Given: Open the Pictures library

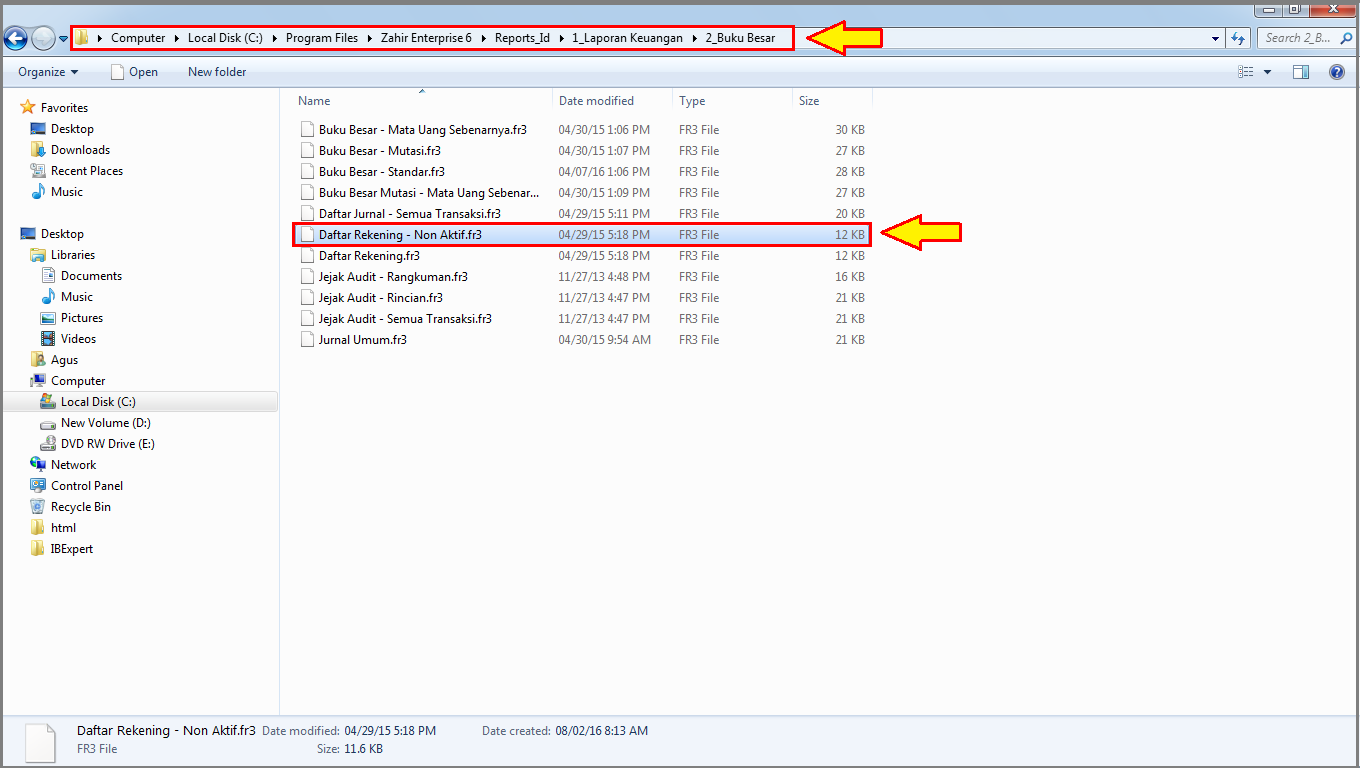Looking at the screenshot, I should point(82,318).
